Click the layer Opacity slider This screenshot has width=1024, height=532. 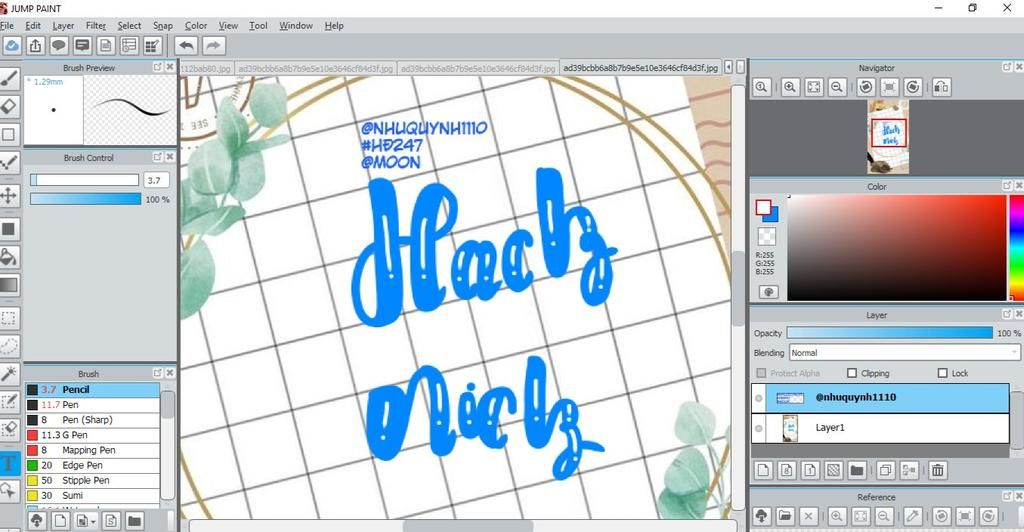(889, 333)
